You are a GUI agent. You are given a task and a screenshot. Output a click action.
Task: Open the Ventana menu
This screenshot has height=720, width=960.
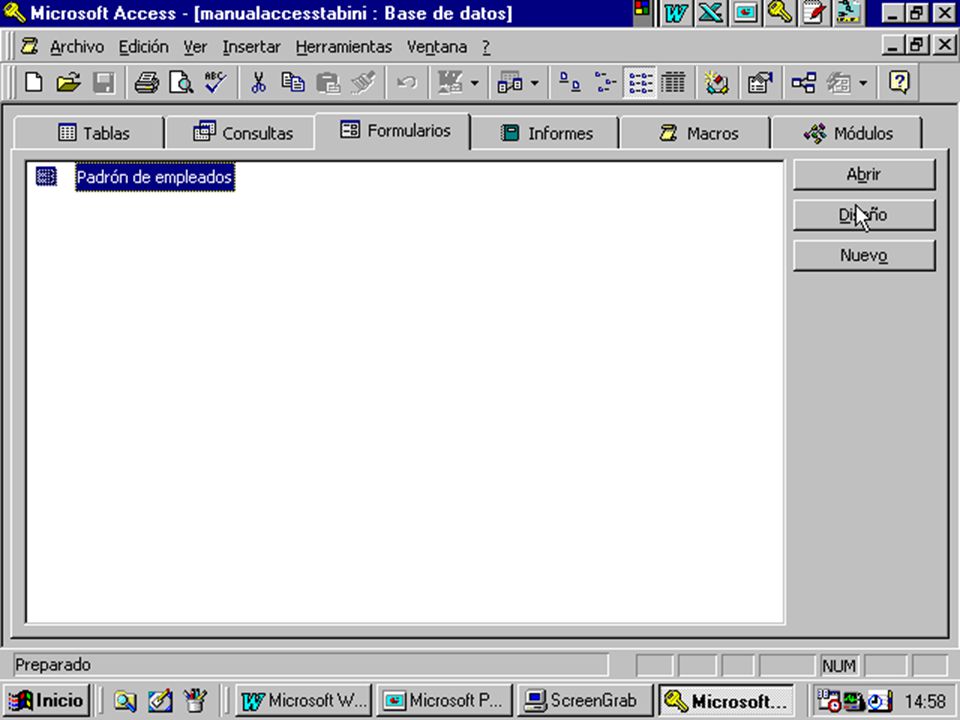coord(437,47)
